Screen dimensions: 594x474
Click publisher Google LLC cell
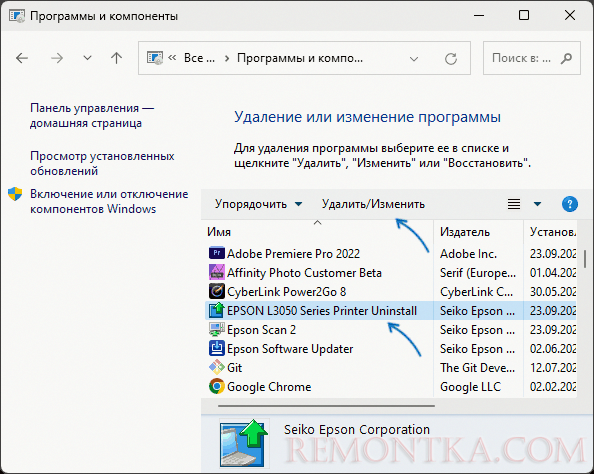[x=470, y=386]
